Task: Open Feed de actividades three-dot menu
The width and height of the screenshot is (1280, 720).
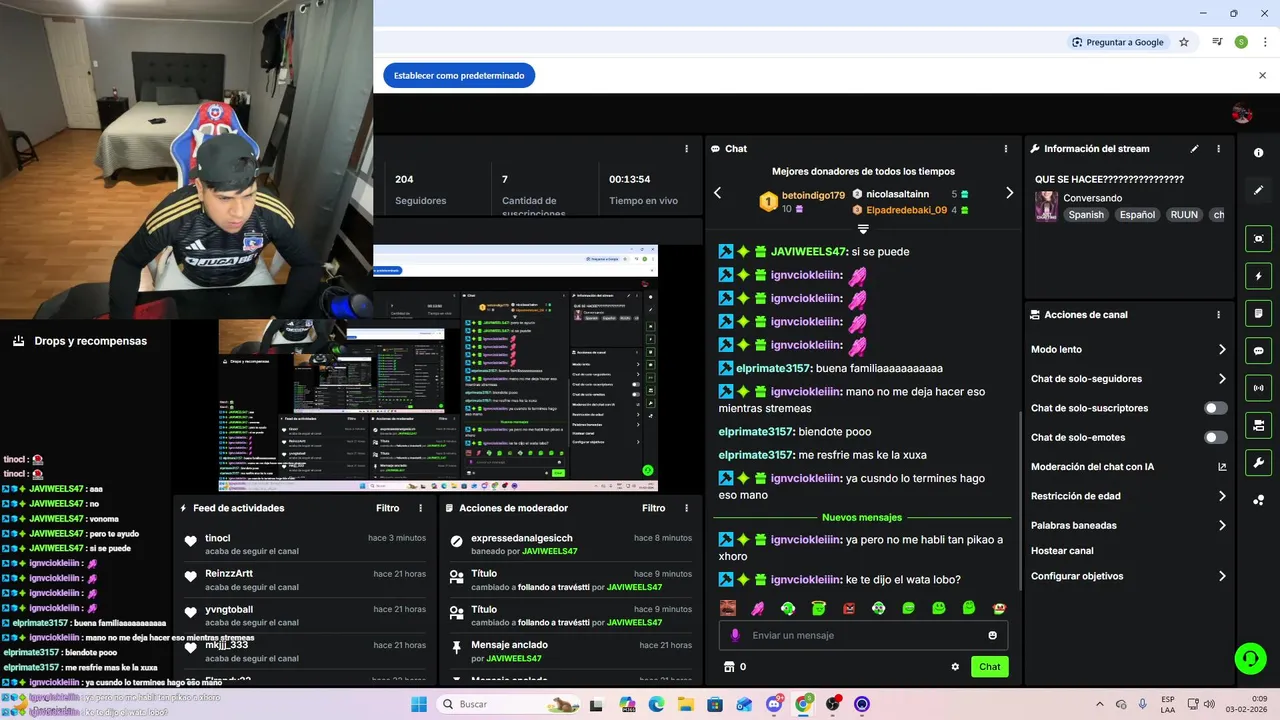Action: tap(420, 508)
